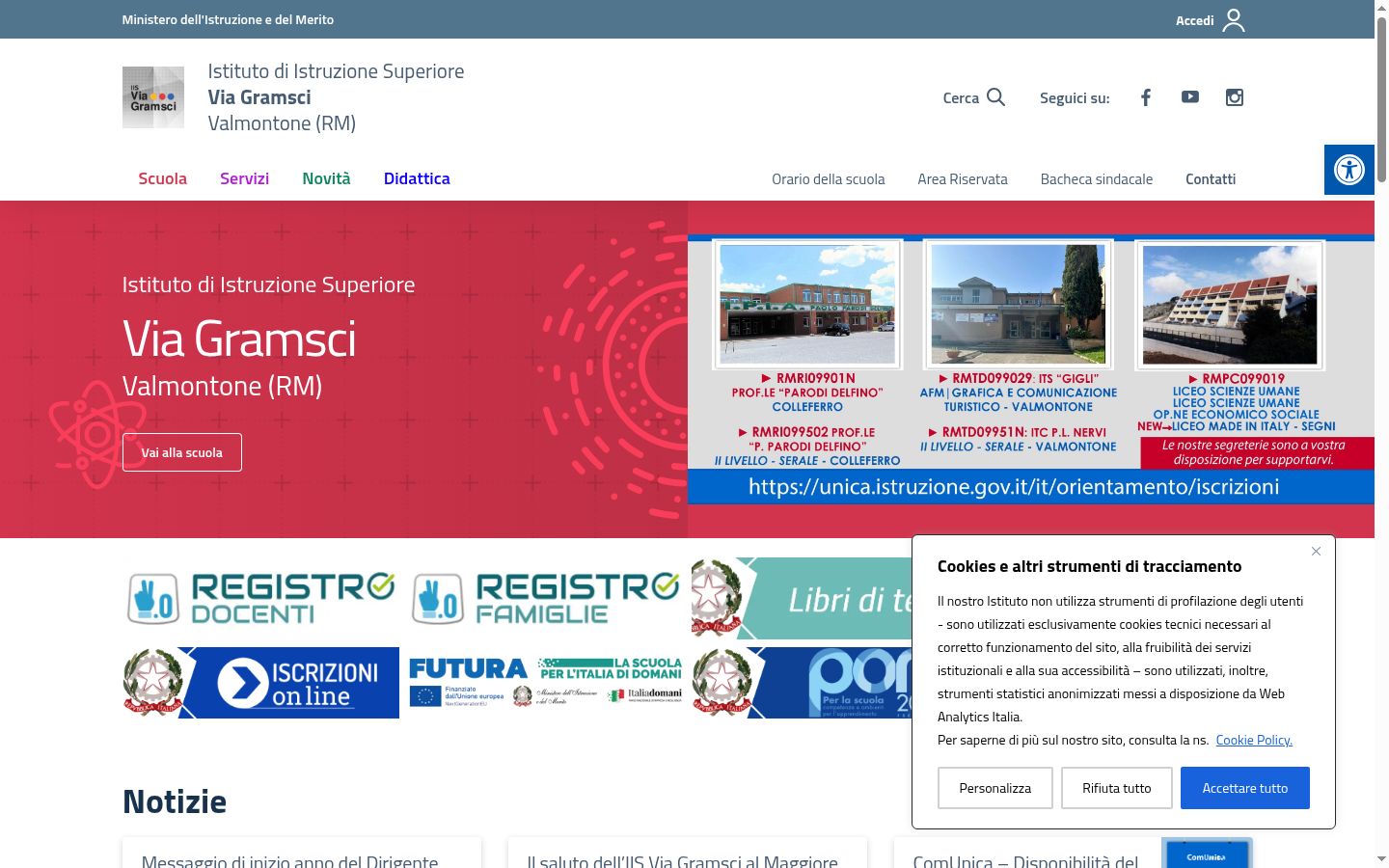Click Accettare tutto in cookie dialog
1389x868 pixels.
coord(1245,788)
